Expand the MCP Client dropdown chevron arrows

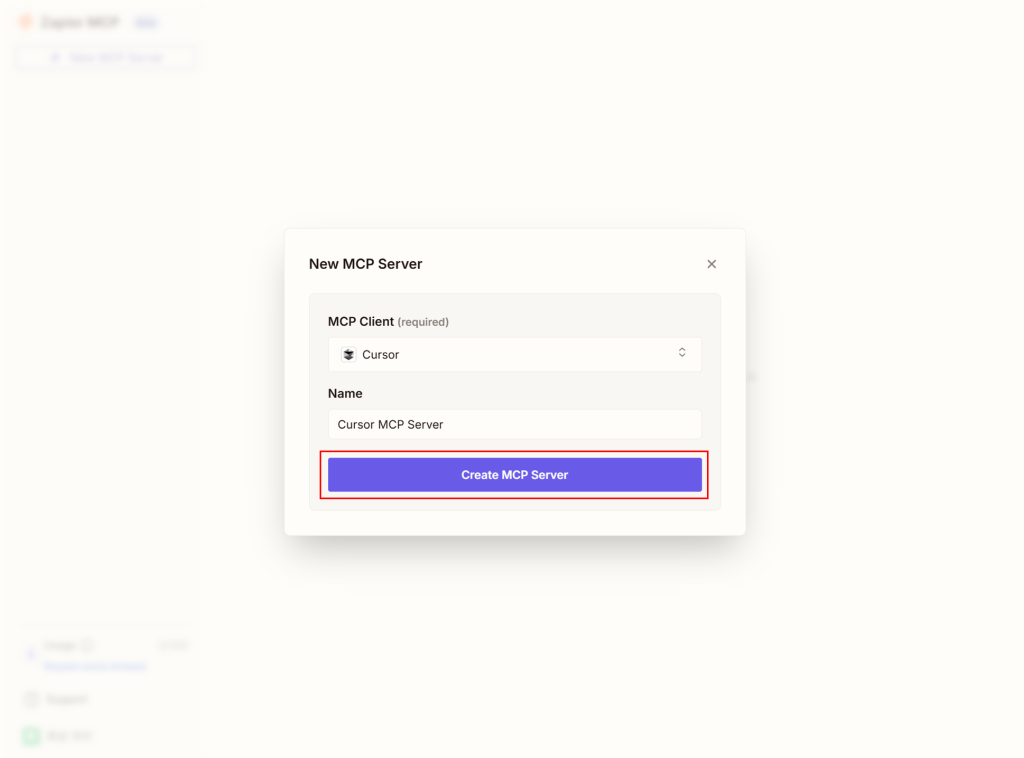[682, 353]
